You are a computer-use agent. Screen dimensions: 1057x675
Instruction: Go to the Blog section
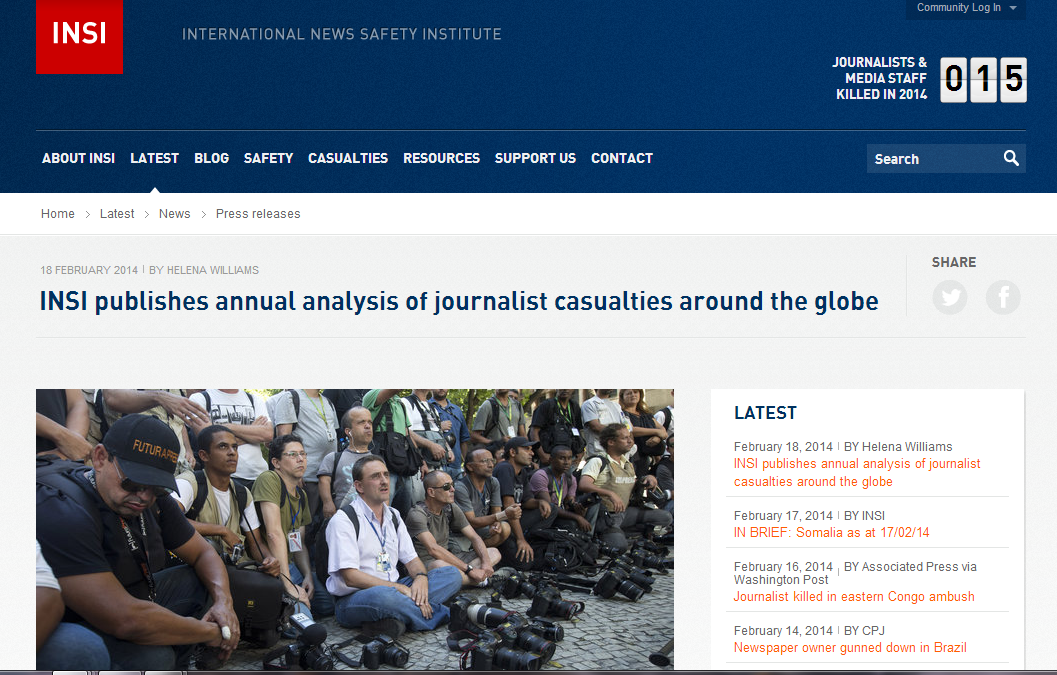pos(211,158)
